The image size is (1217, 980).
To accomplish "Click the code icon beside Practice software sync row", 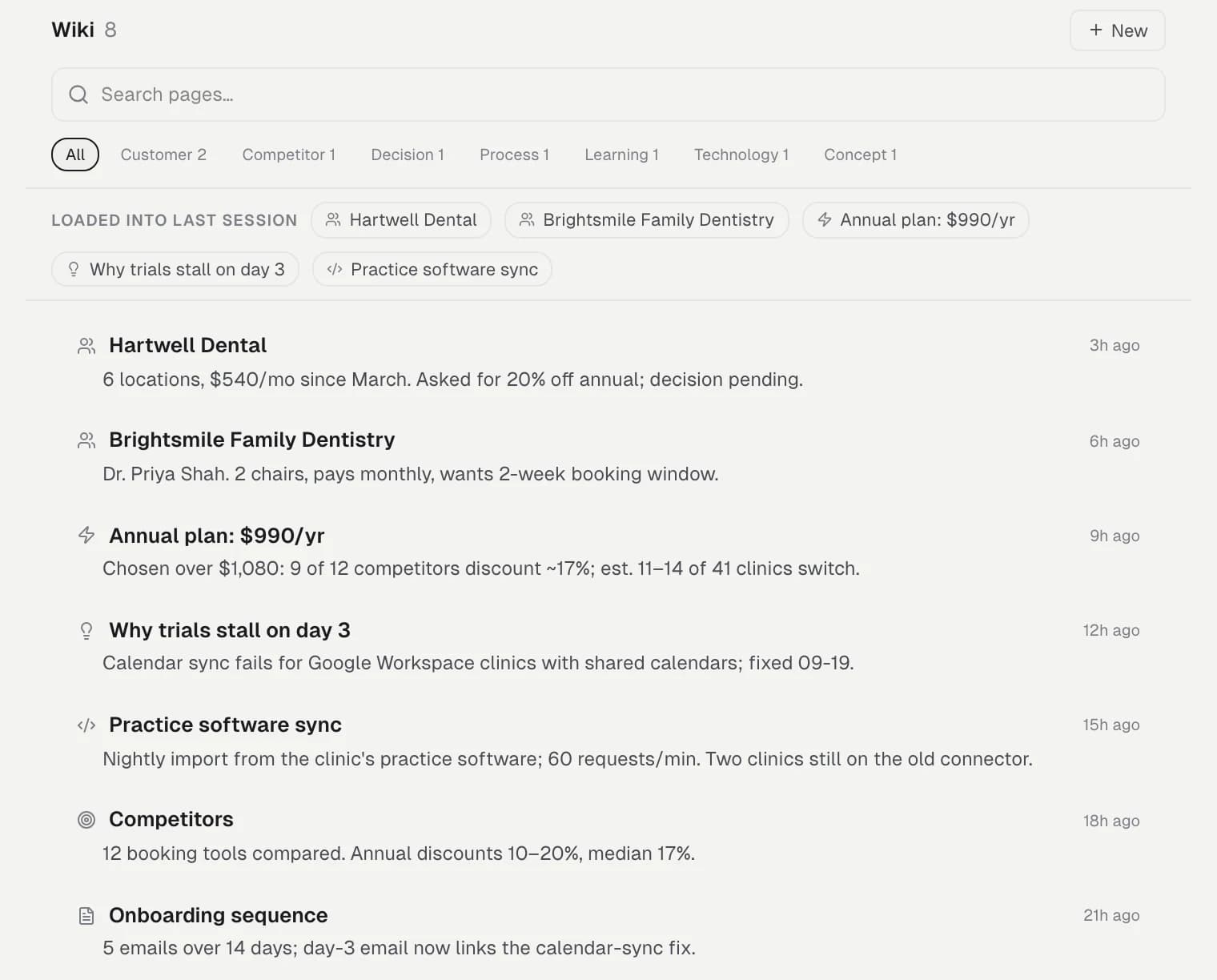I will pos(86,725).
